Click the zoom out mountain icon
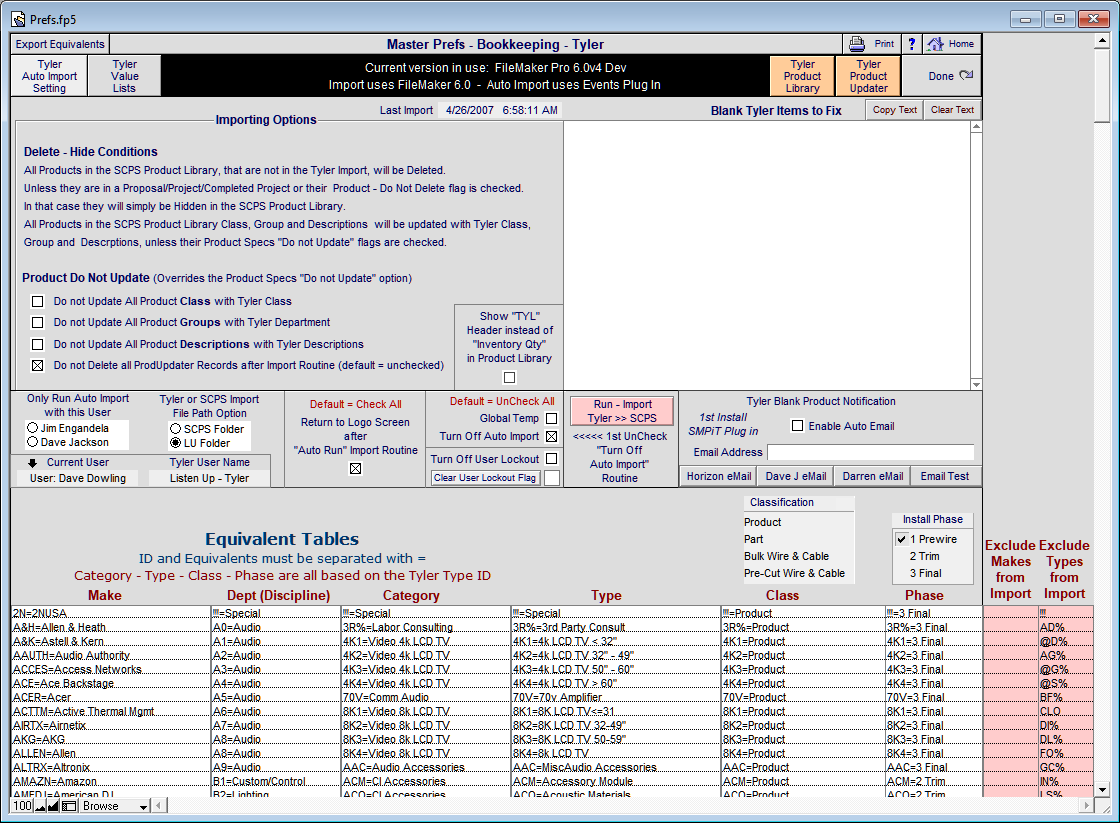This screenshot has height=823, width=1120. coord(41,806)
